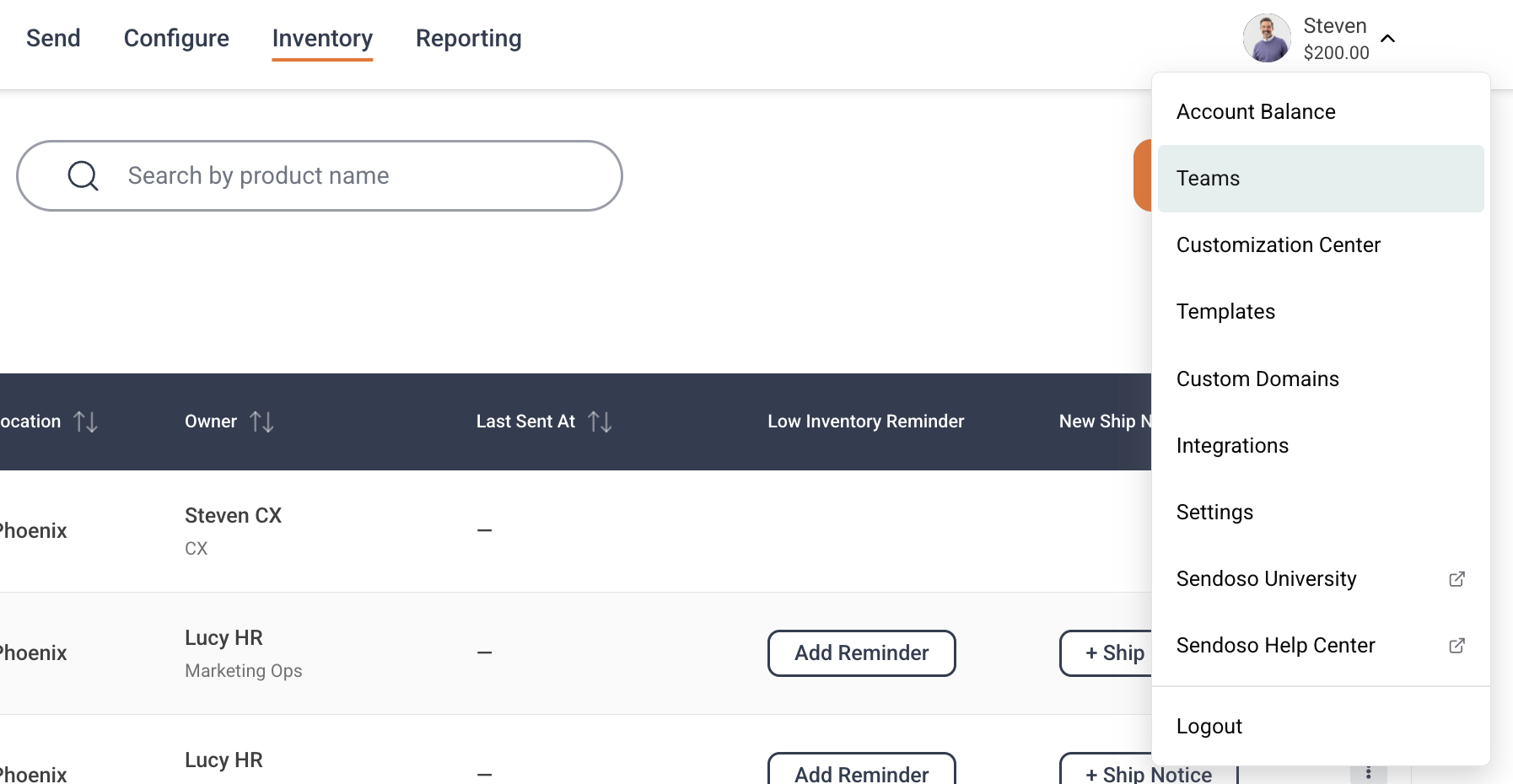The height and width of the screenshot is (784, 1513).
Task: Click New Ship Notice column header
Action: pos(1105,422)
